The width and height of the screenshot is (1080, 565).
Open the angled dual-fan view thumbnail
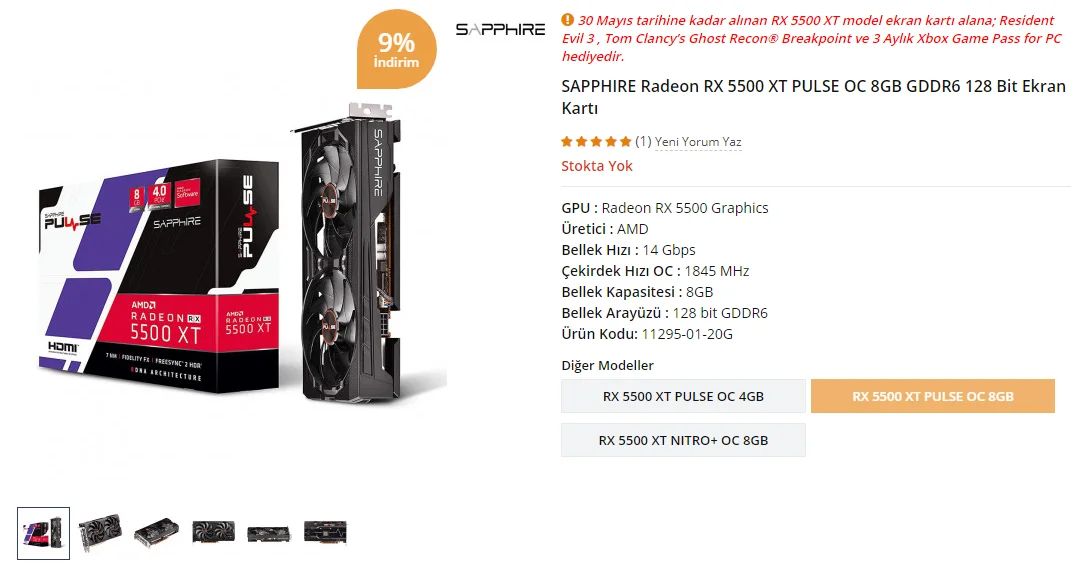point(100,532)
